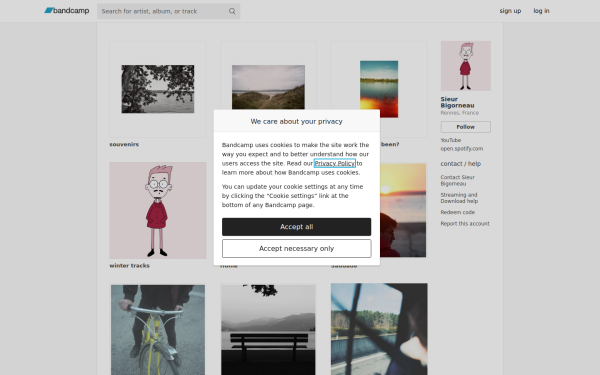Click the Rennes, France location text
600x375 pixels.
(459, 113)
